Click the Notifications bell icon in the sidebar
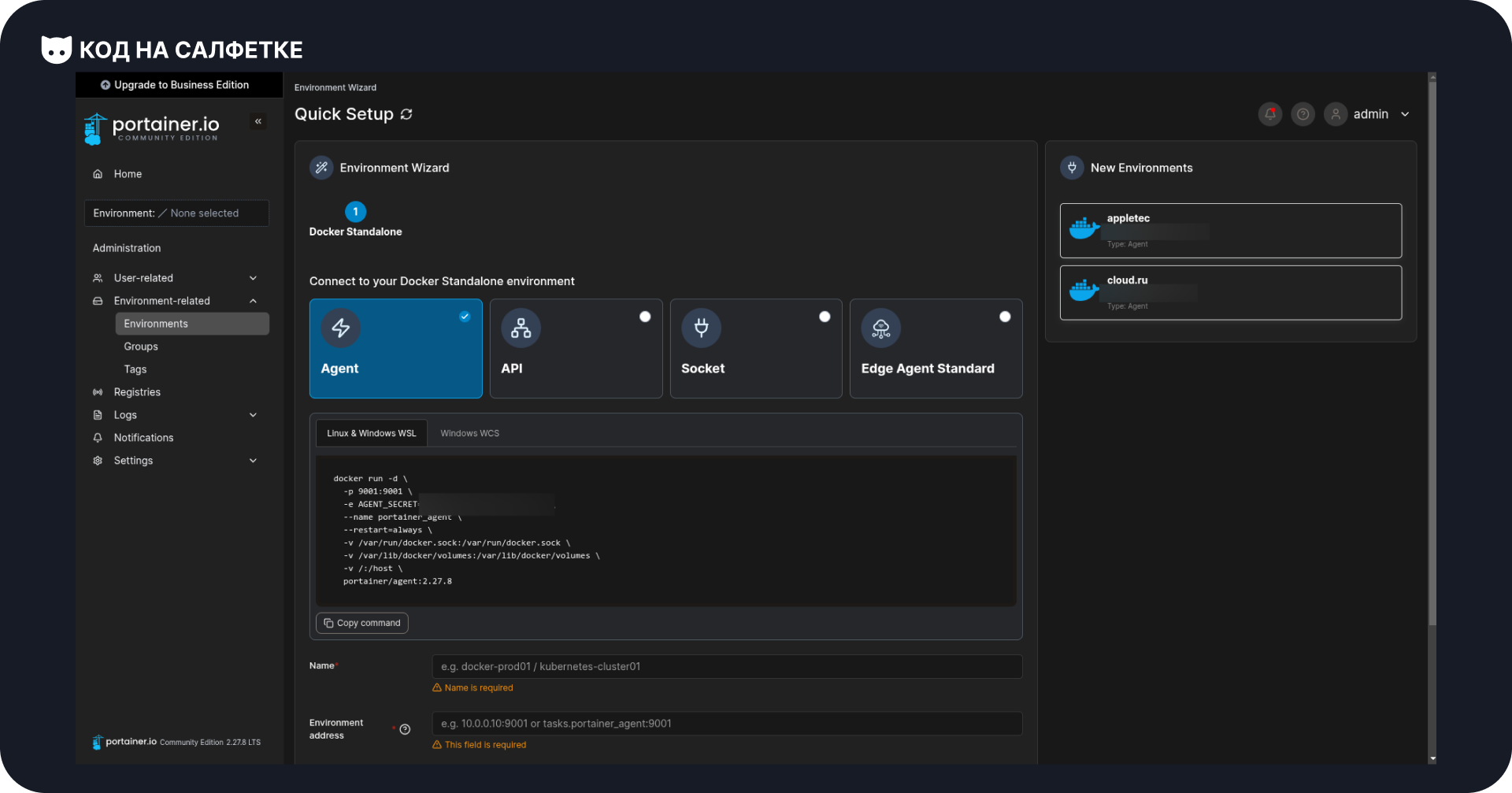This screenshot has width=1512, height=793. tap(98, 438)
